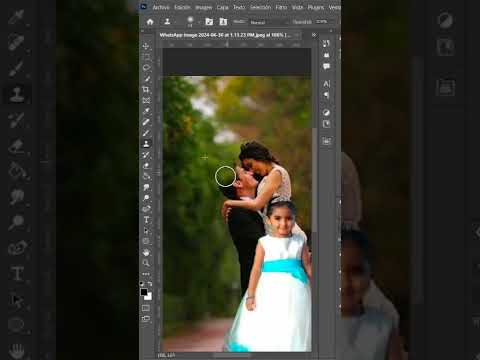Open the Selección menu
The height and width of the screenshot is (360, 480).
[x=260, y=7]
